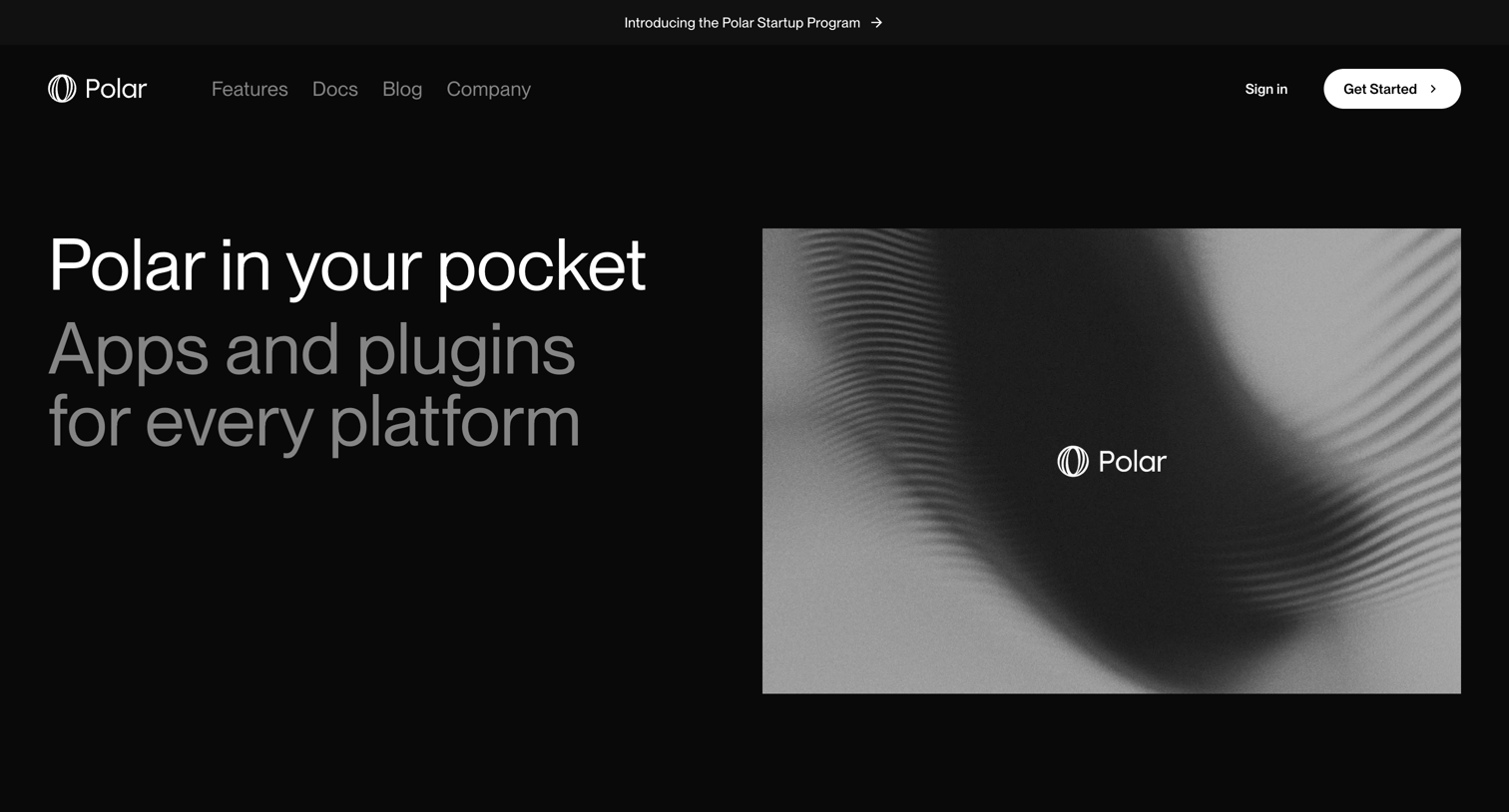This screenshot has width=1509, height=812.
Task: Go to the Docs page
Action: (335, 89)
